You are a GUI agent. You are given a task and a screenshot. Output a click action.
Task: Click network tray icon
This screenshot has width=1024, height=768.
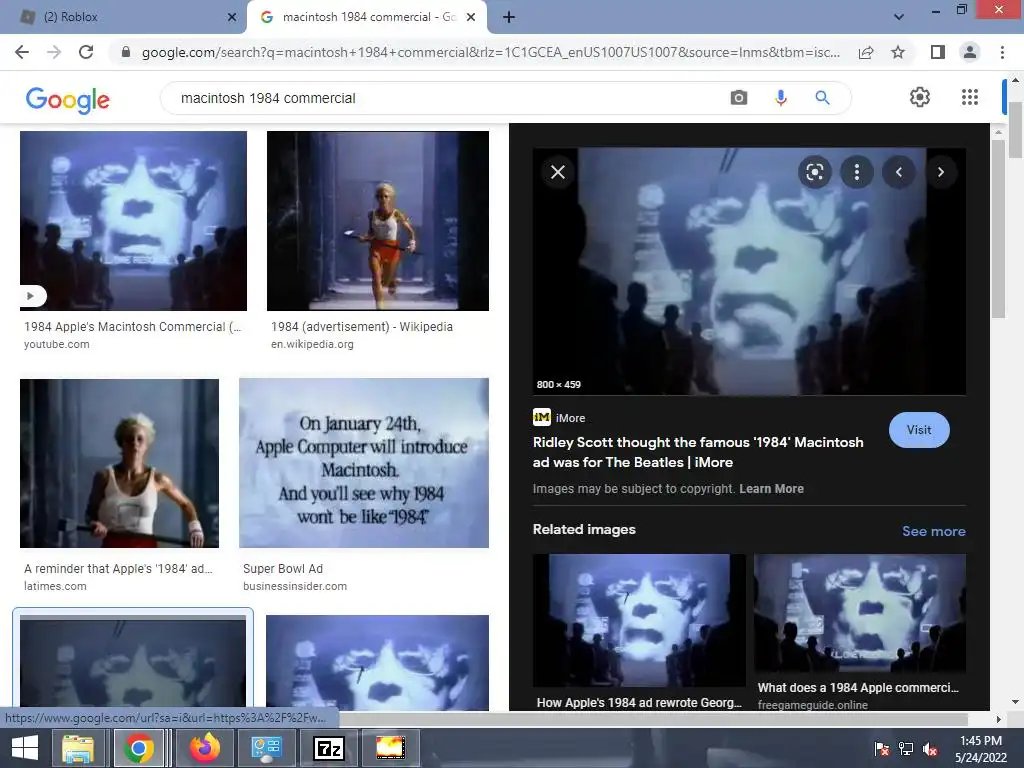[906, 748]
